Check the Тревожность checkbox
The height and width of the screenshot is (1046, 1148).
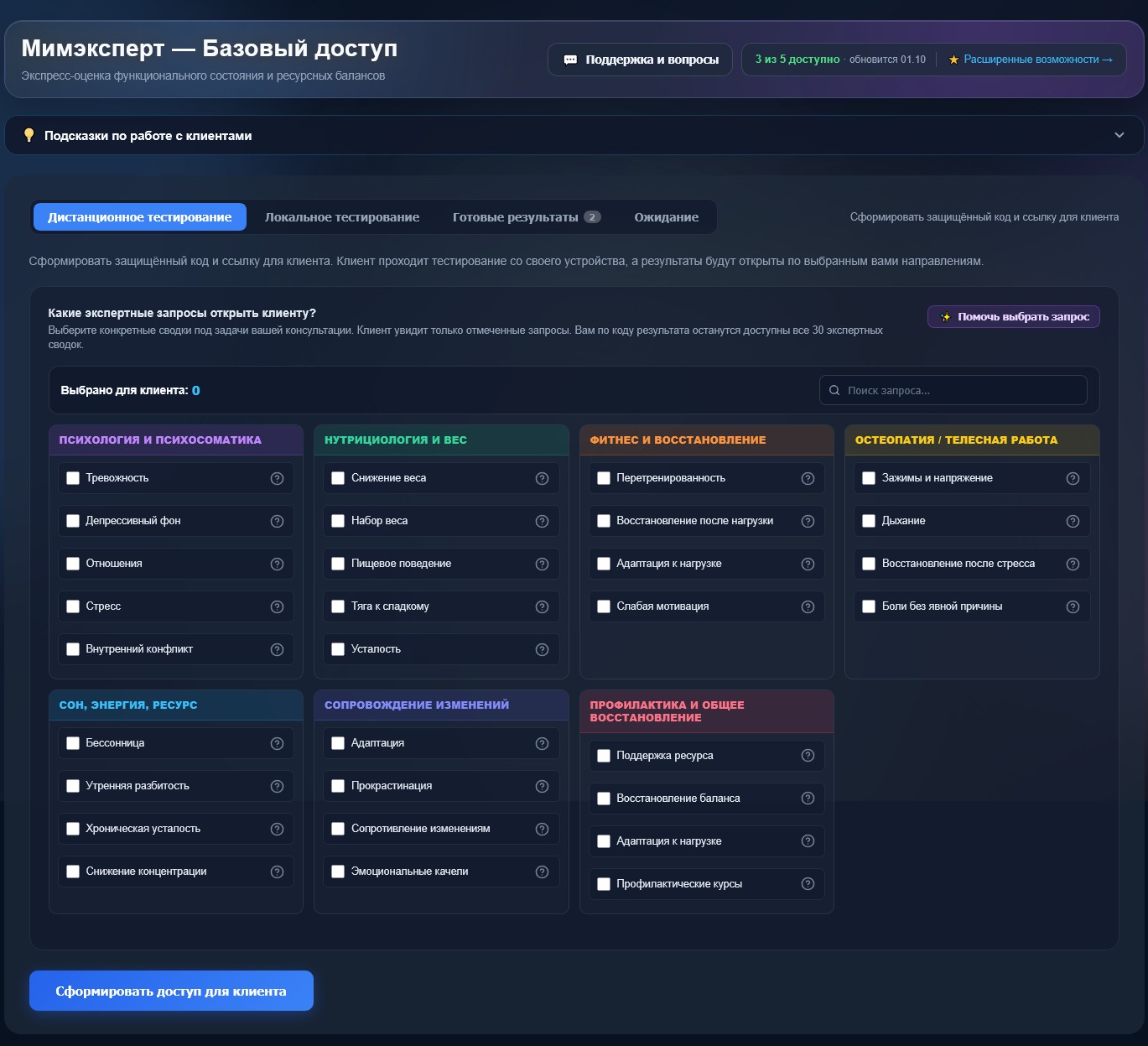pos(73,478)
